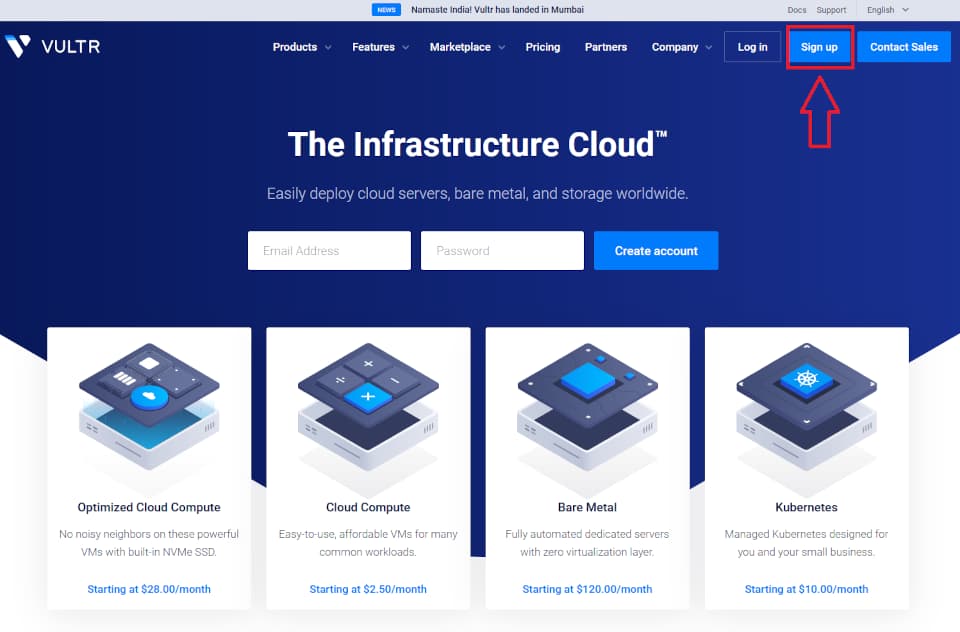This screenshot has width=960, height=632.
Task: Open Starting at $28.00/month link
Action: click(x=149, y=589)
